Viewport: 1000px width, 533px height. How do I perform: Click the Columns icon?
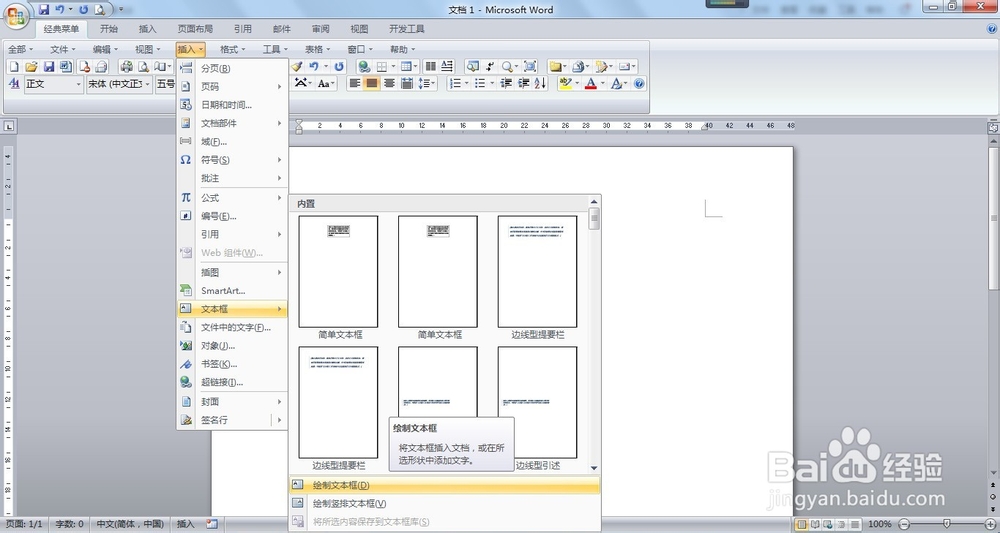click(430, 66)
